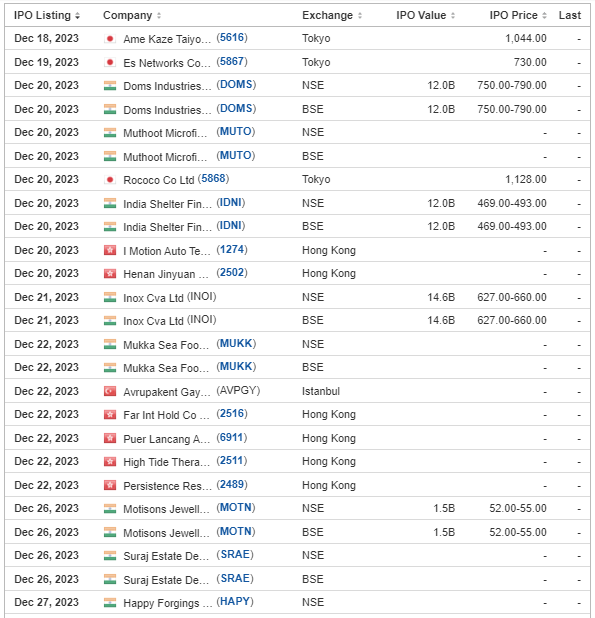595x618 pixels.
Task: Sort by Exchange column arrows
Action: click(360, 16)
